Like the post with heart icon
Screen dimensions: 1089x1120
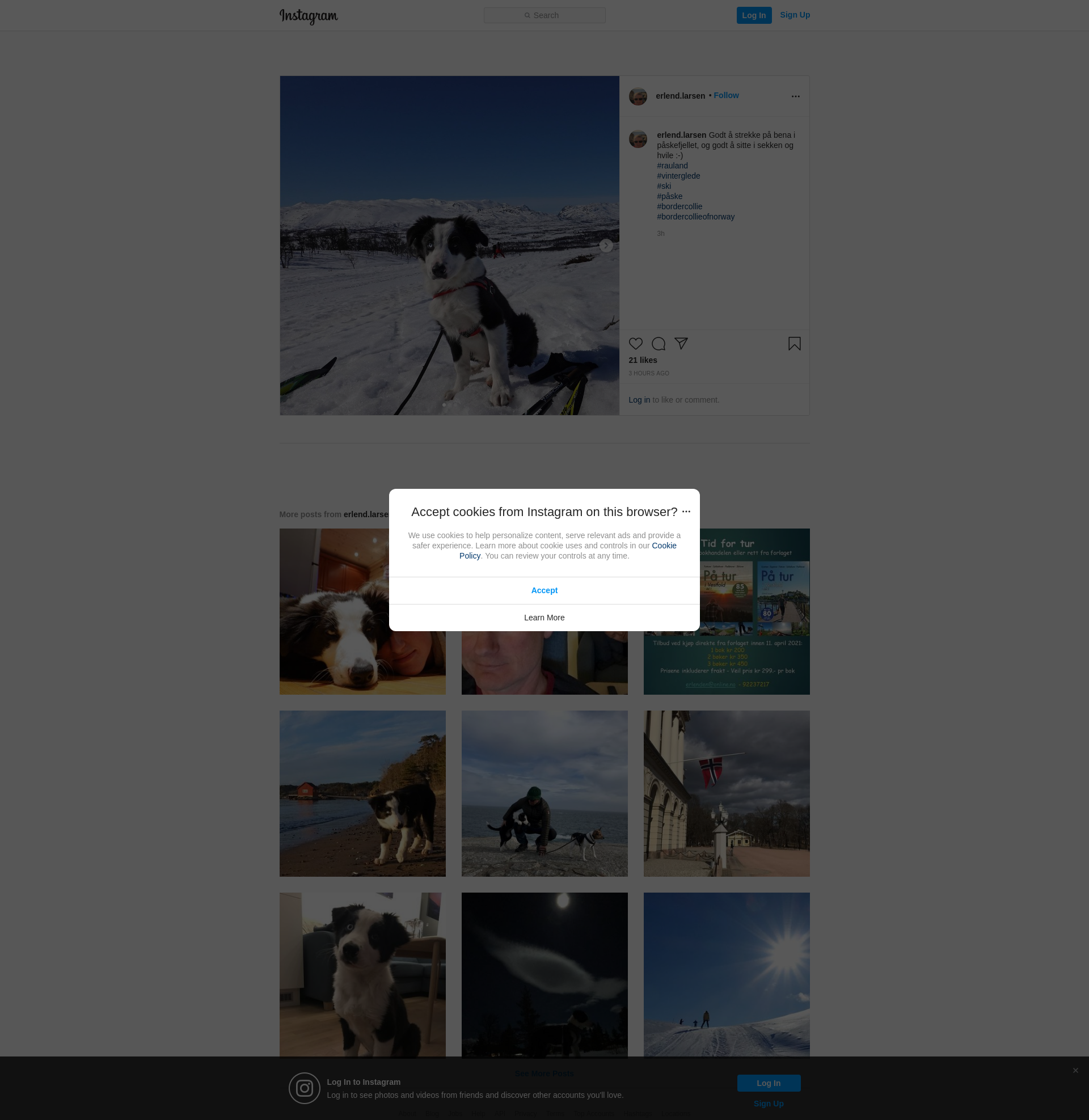point(635,344)
